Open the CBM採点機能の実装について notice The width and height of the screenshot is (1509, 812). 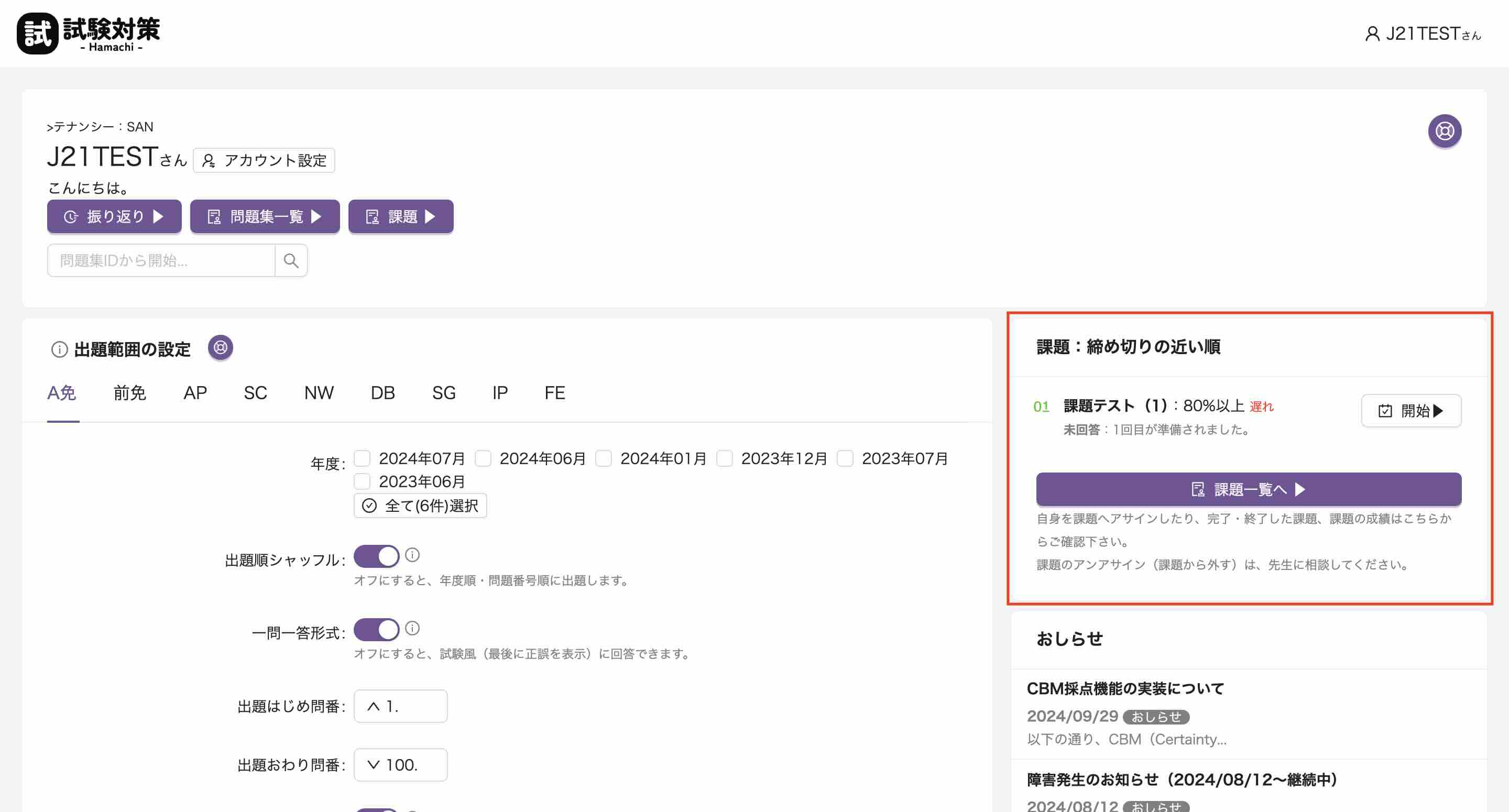(x=1125, y=688)
